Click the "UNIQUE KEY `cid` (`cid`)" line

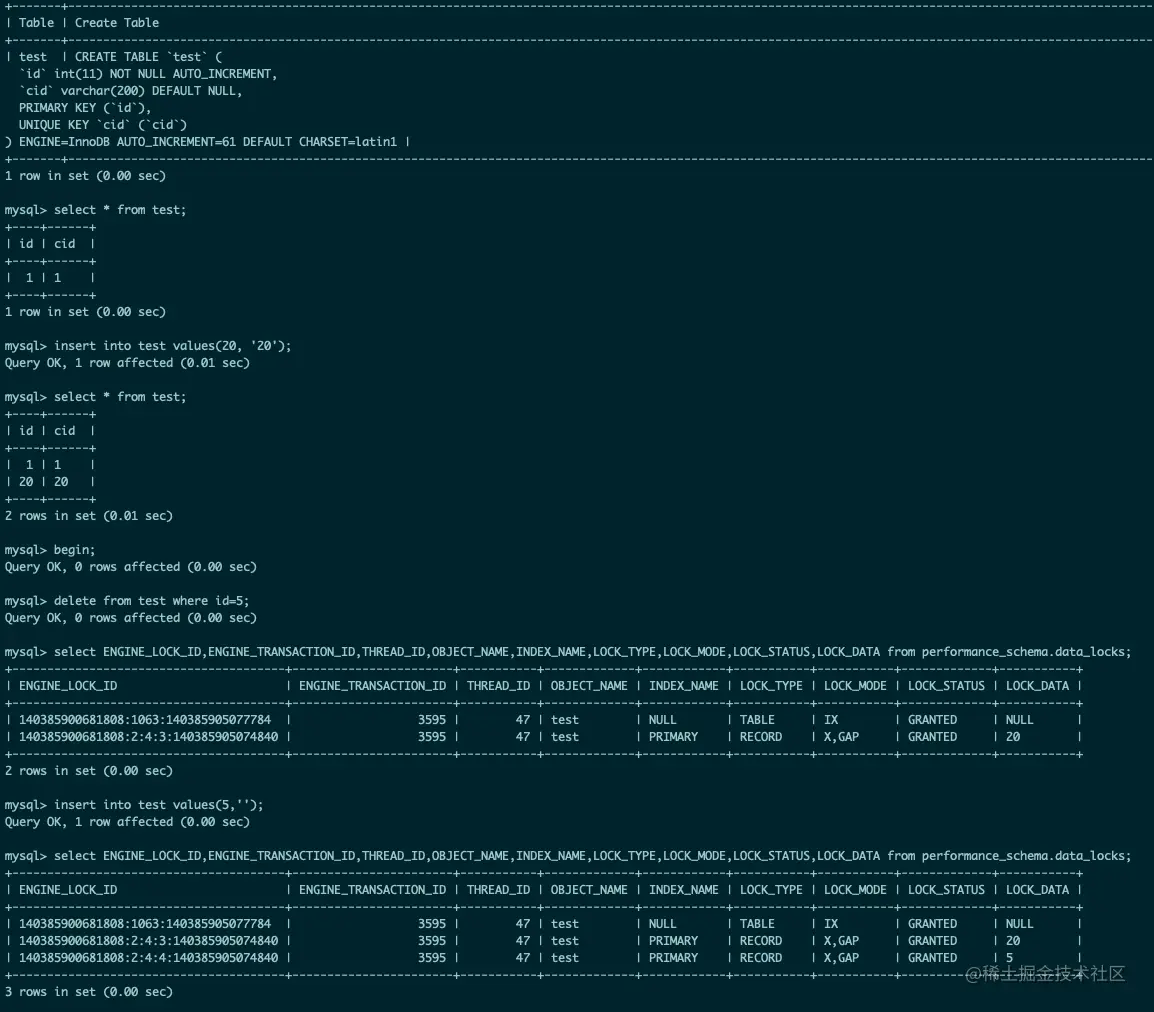coord(103,124)
